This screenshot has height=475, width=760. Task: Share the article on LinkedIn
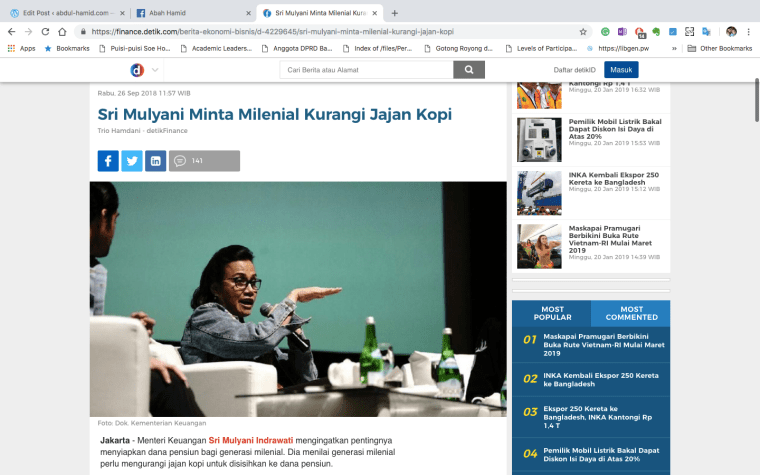156,161
